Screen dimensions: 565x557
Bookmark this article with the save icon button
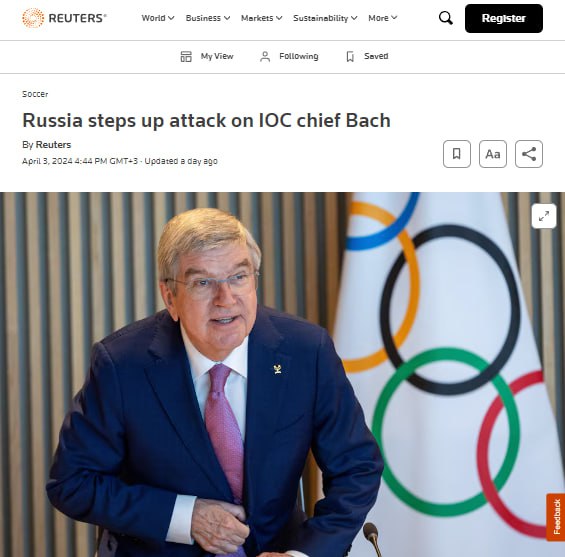click(457, 154)
